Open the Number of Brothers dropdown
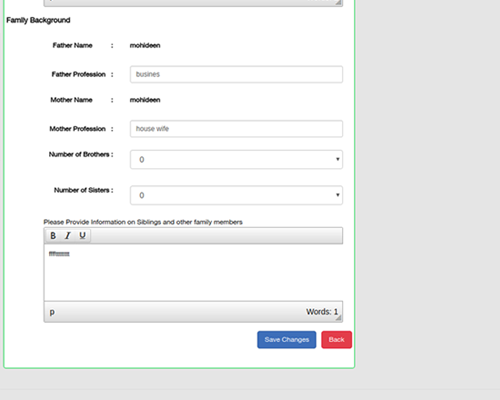The height and width of the screenshot is (400, 500). [236, 160]
